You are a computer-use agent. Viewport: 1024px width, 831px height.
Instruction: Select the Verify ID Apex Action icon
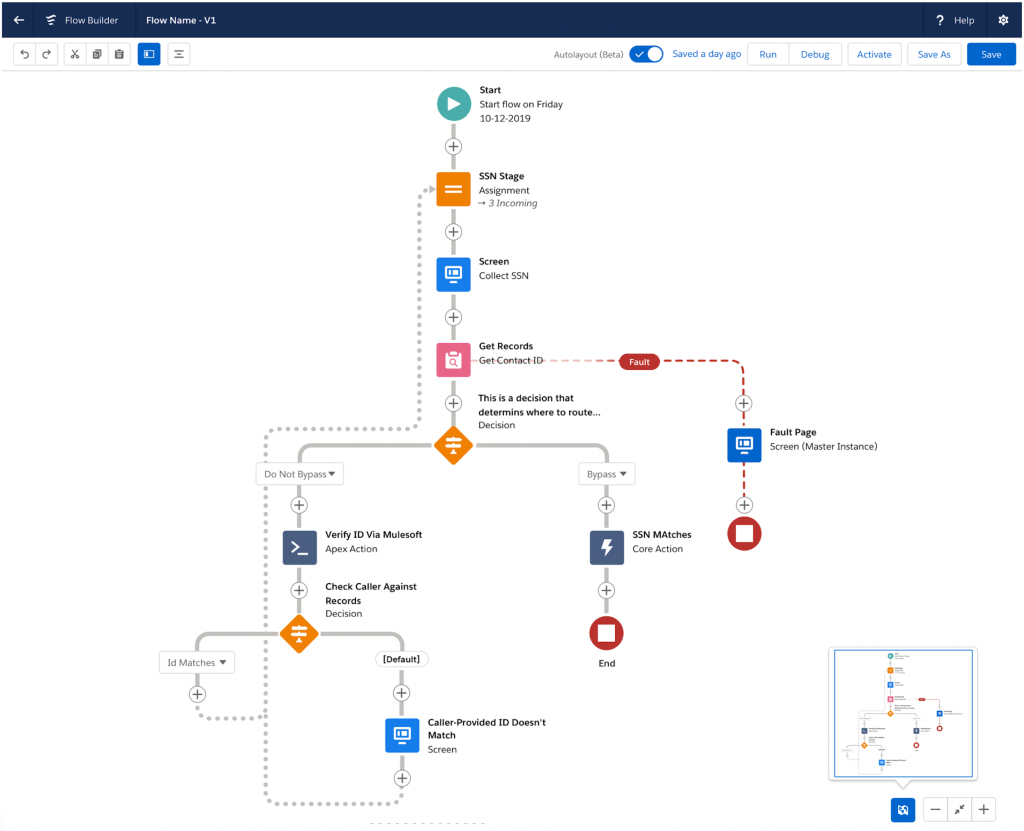tap(299, 547)
